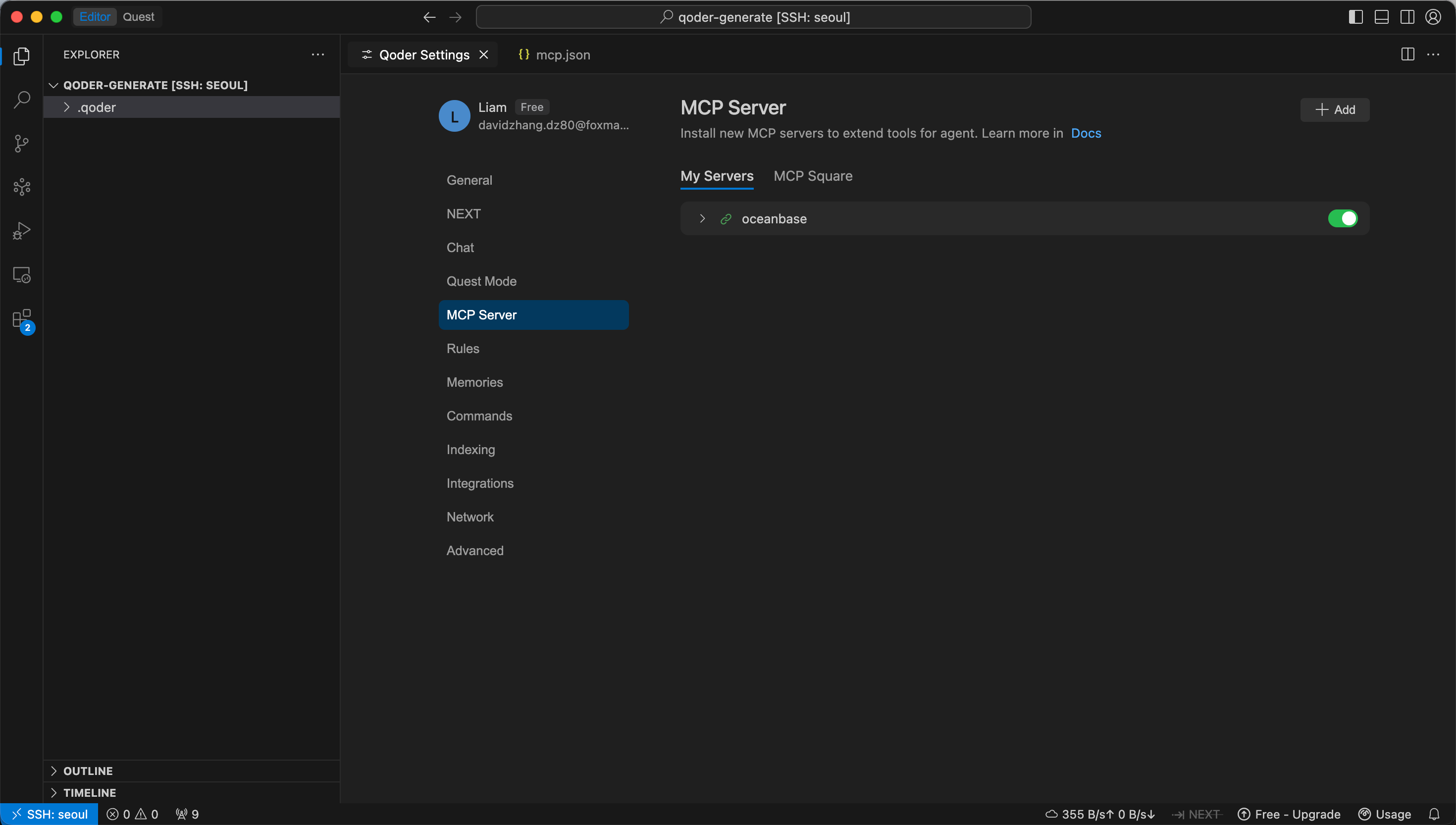The height and width of the screenshot is (825, 1456).
Task: Open the Source Control view
Action: click(x=21, y=143)
